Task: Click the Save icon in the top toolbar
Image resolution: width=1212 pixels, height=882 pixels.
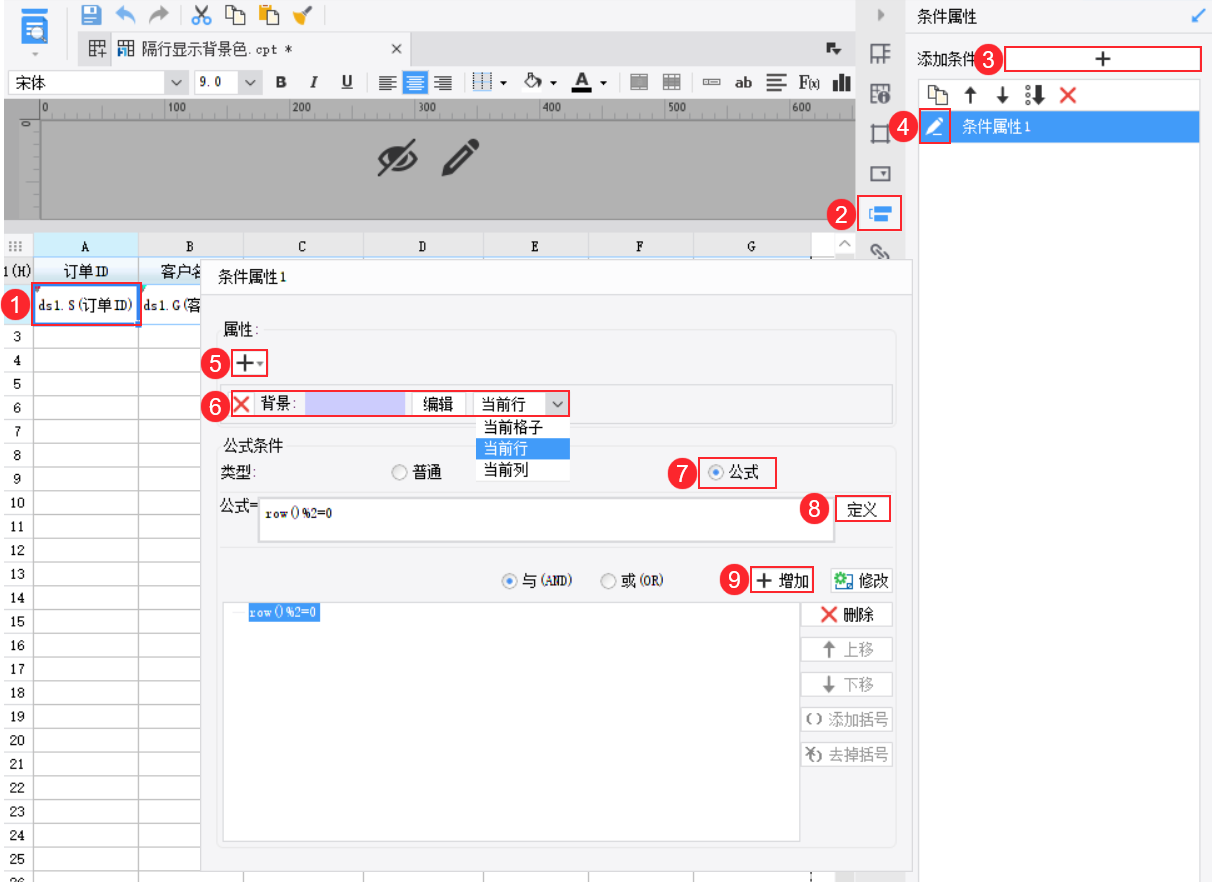Action: 91,14
